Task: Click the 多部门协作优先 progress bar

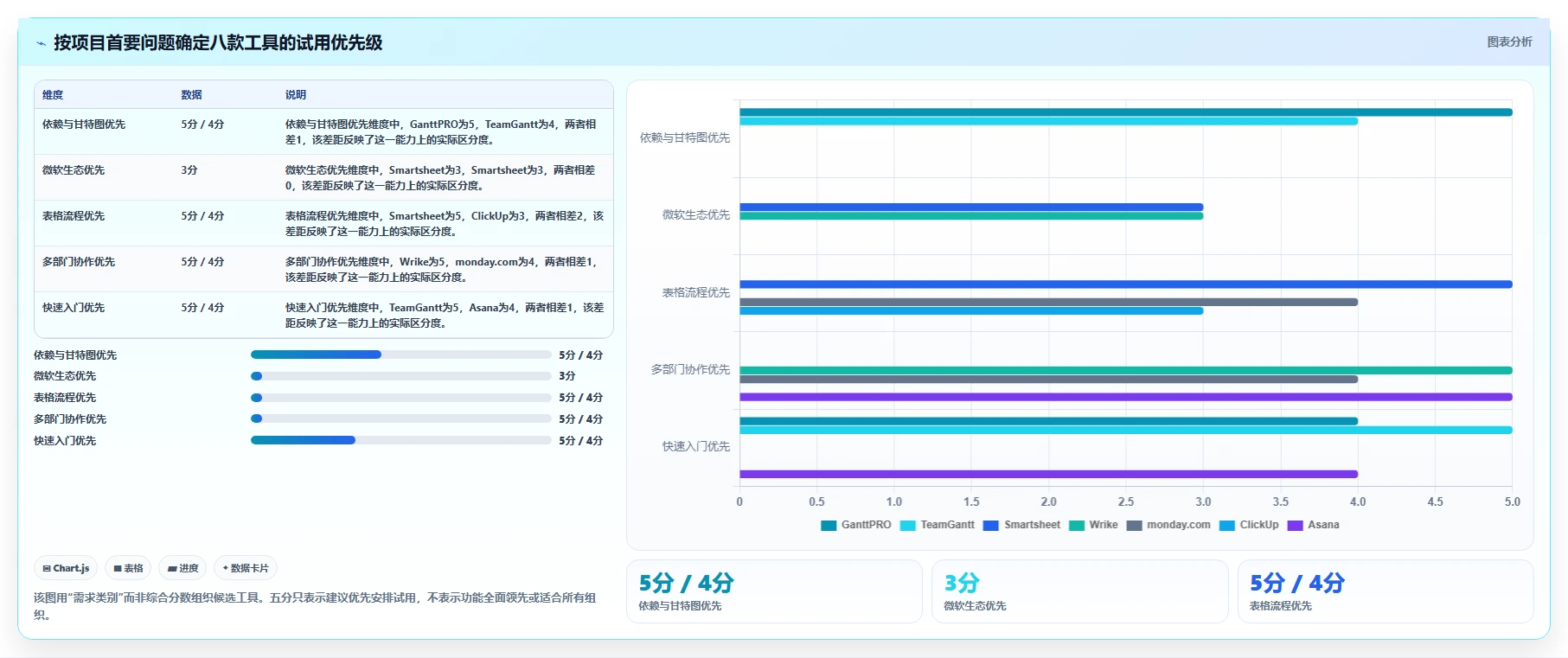Action: pyautogui.click(x=401, y=418)
